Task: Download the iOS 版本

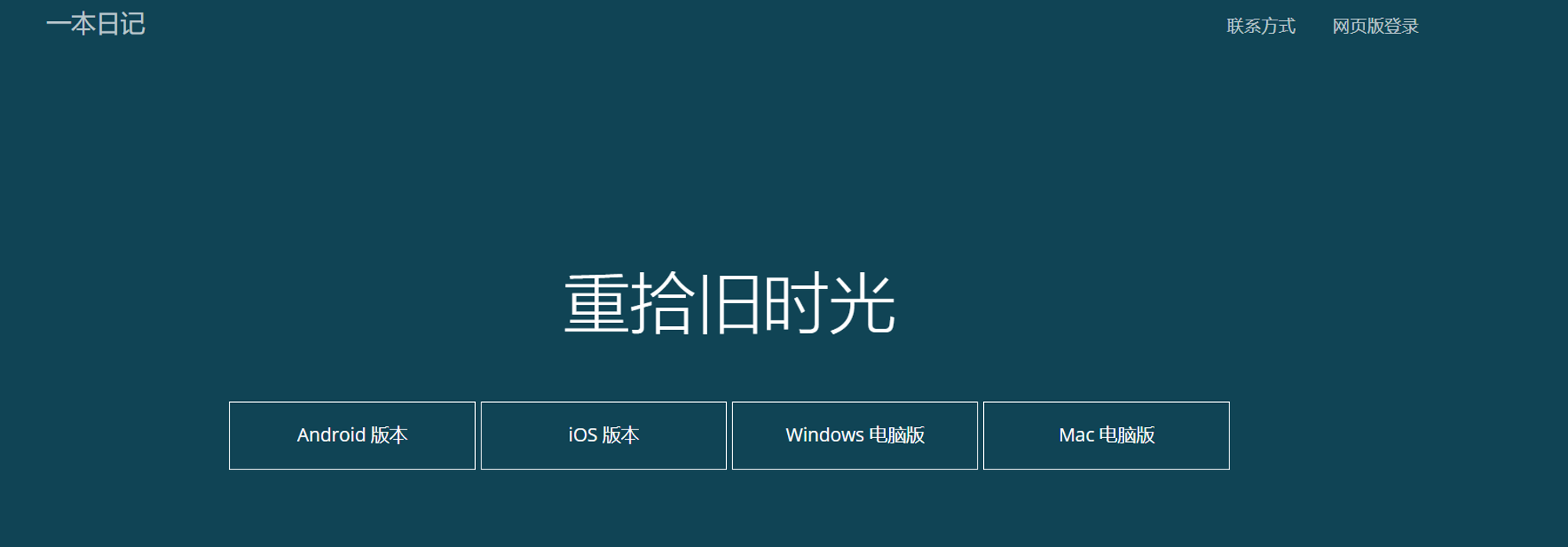Action: tap(604, 436)
